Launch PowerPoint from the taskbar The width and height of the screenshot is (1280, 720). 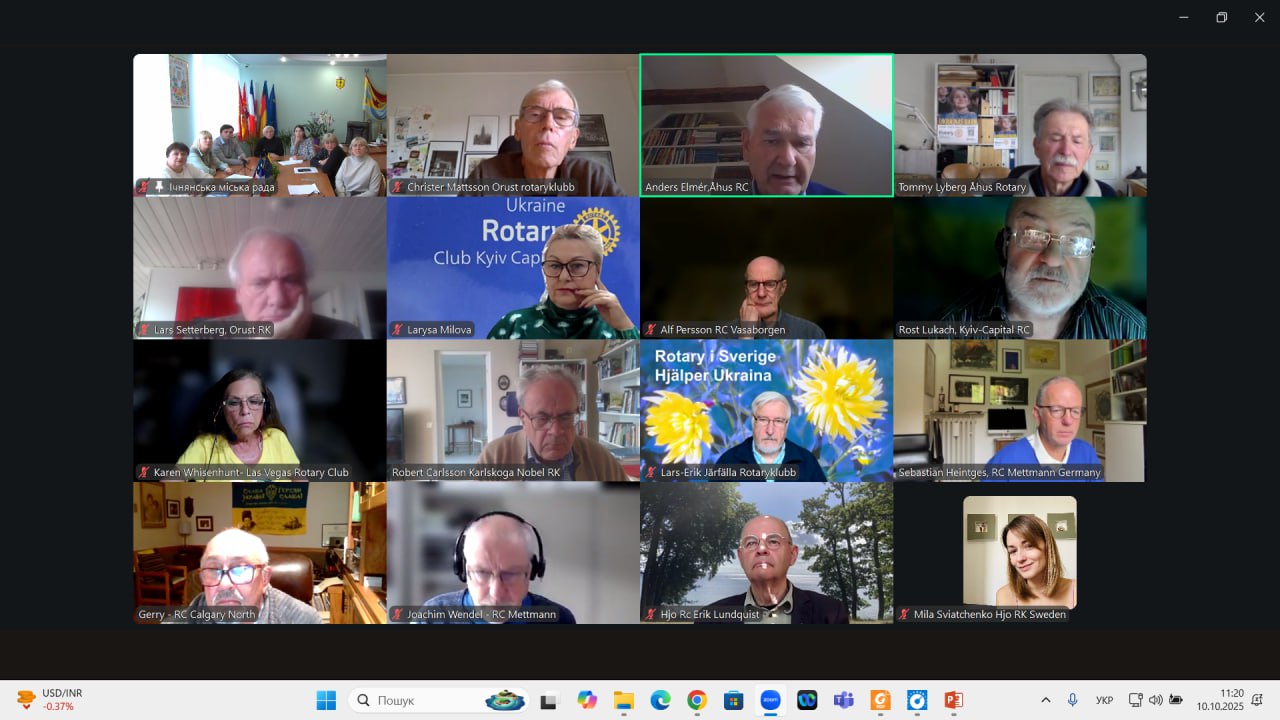pyautogui.click(x=953, y=700)
